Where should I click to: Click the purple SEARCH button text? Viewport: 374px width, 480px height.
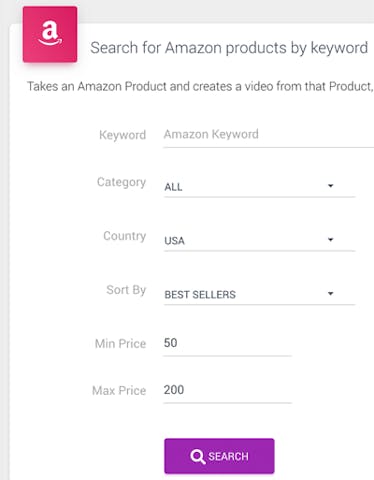228,456
